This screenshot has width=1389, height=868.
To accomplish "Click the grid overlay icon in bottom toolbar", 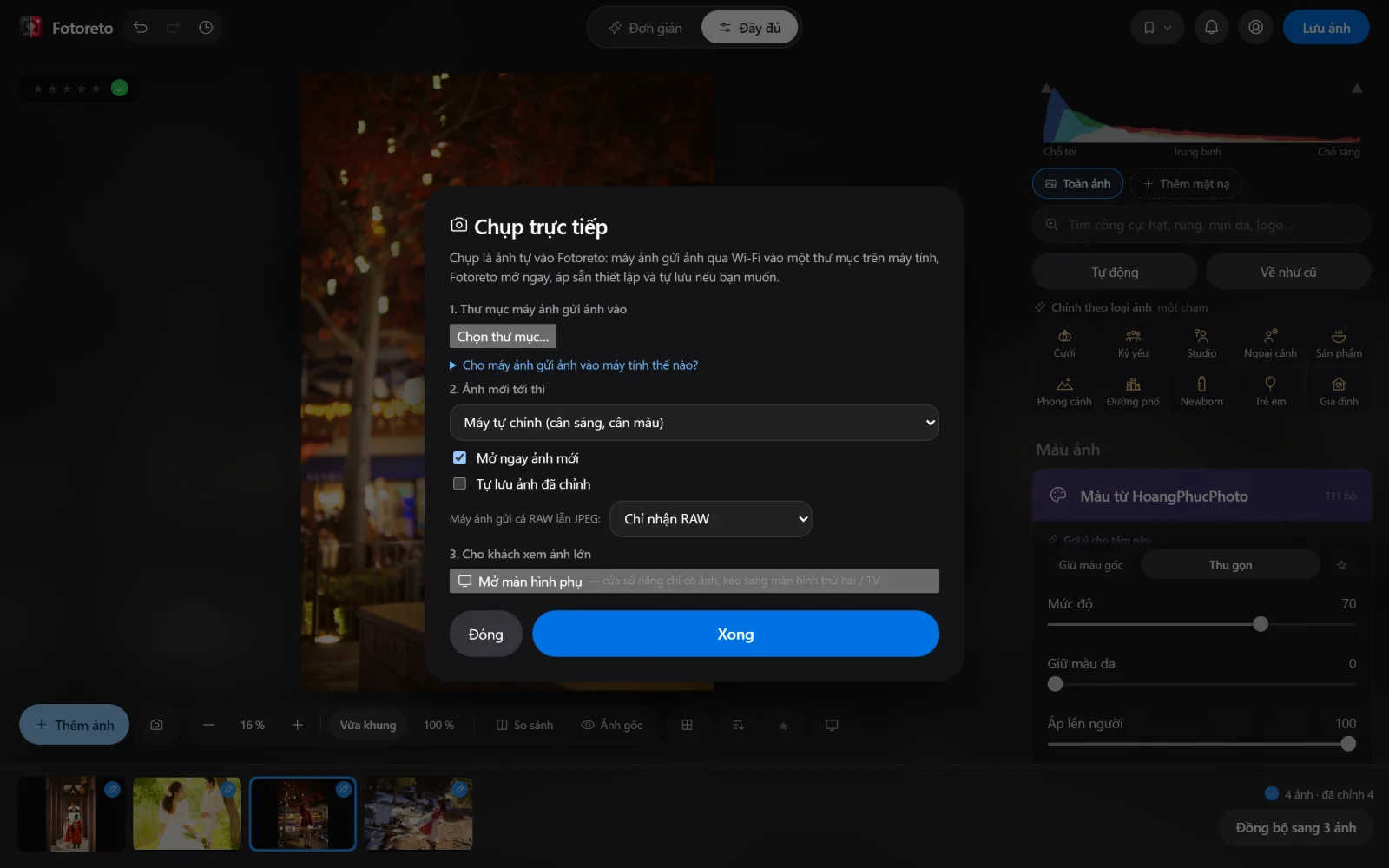I will coord(687,725).
